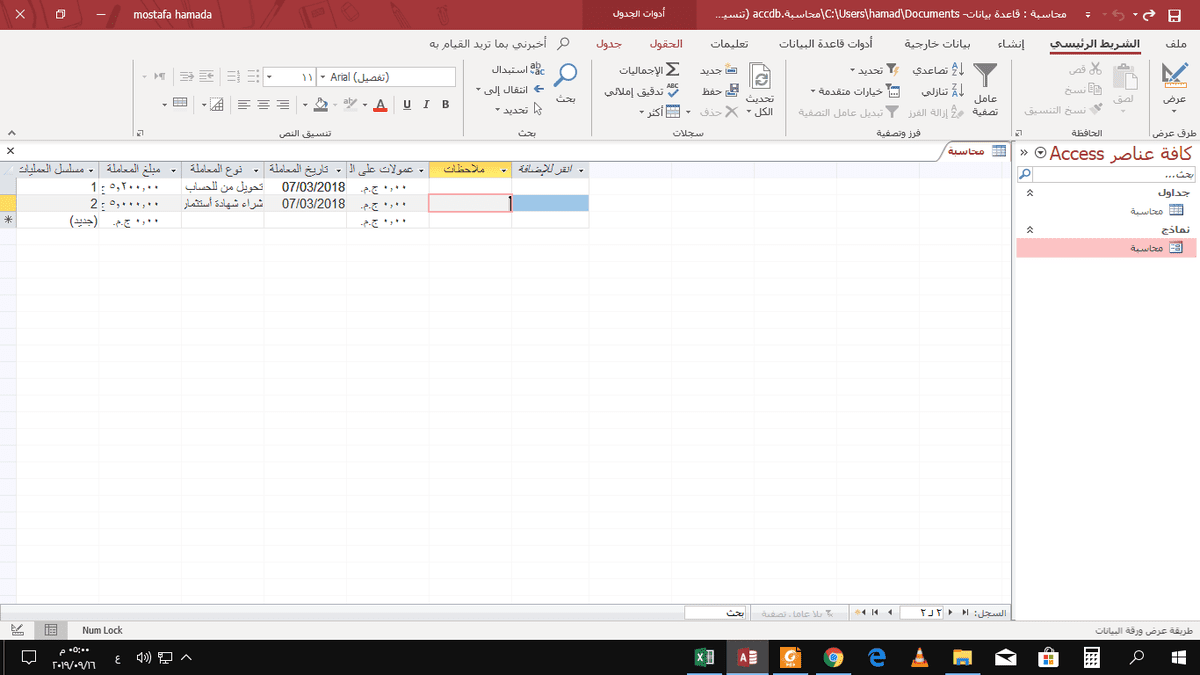Toggle bold text formatting

click(445, 105)
